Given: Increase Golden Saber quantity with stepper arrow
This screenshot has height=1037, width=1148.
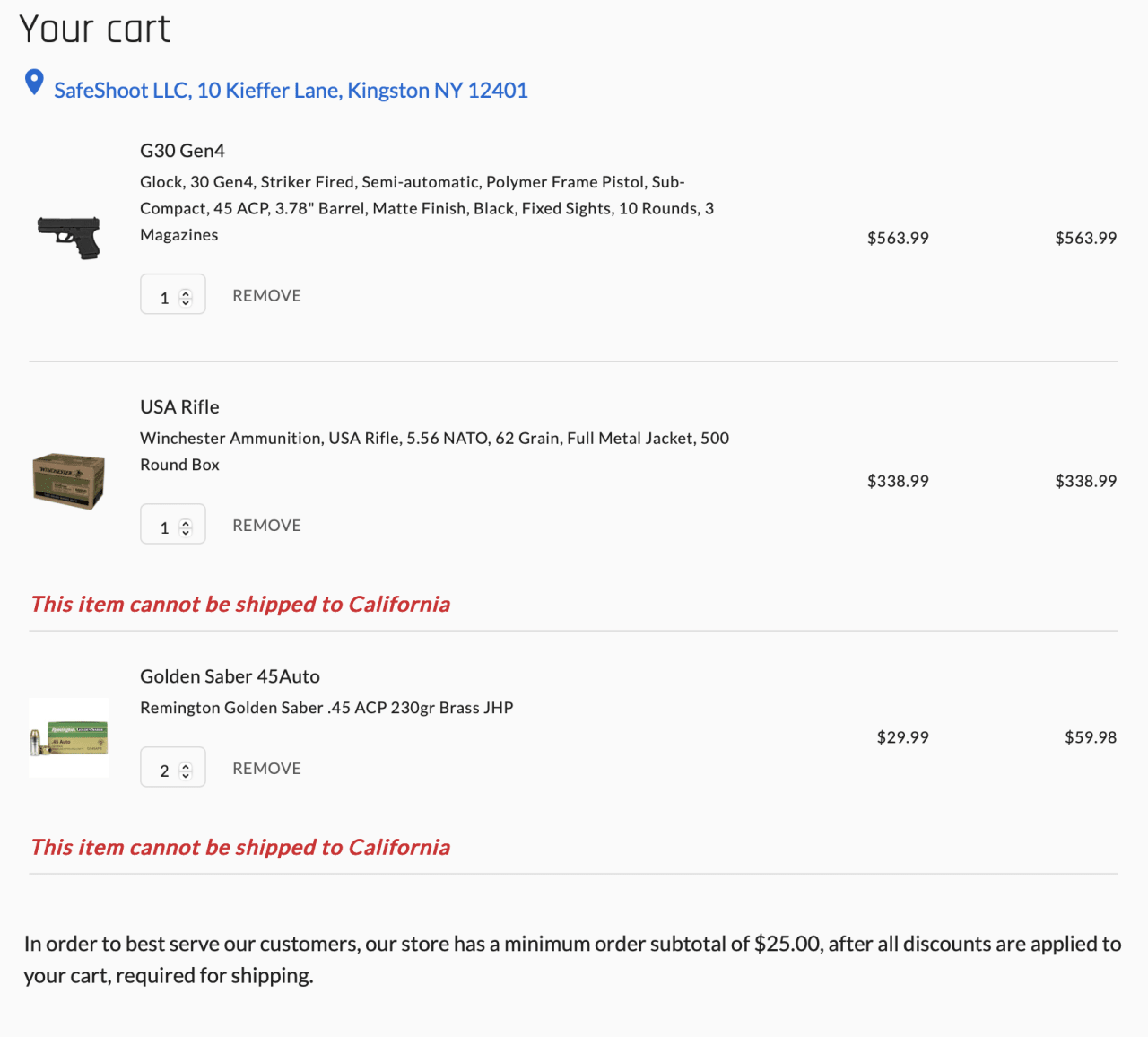Looking at the screenshot, I should click(186, 762).
